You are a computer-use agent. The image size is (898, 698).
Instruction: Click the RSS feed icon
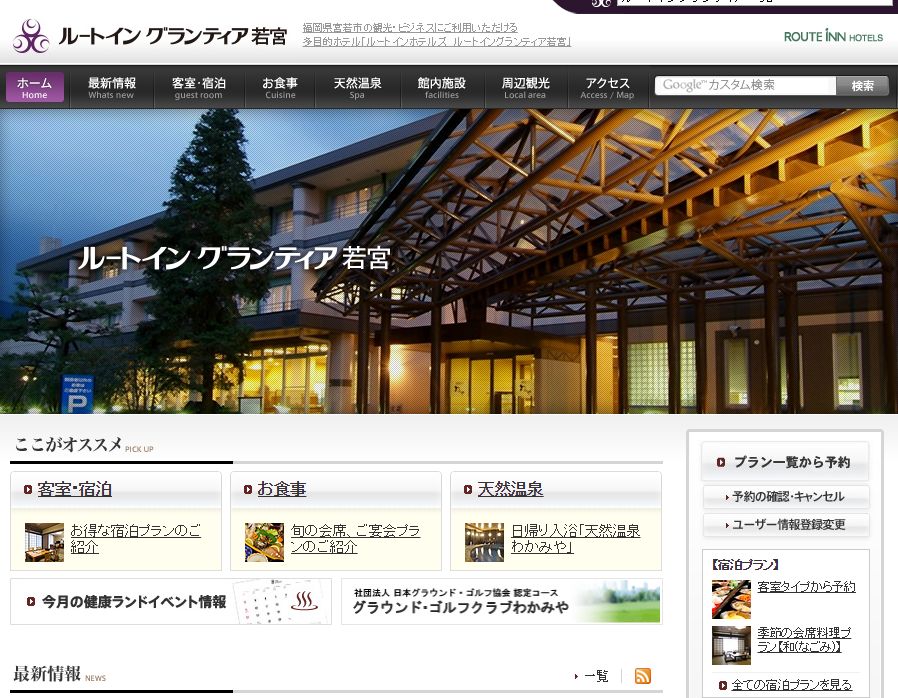(643, 676)
